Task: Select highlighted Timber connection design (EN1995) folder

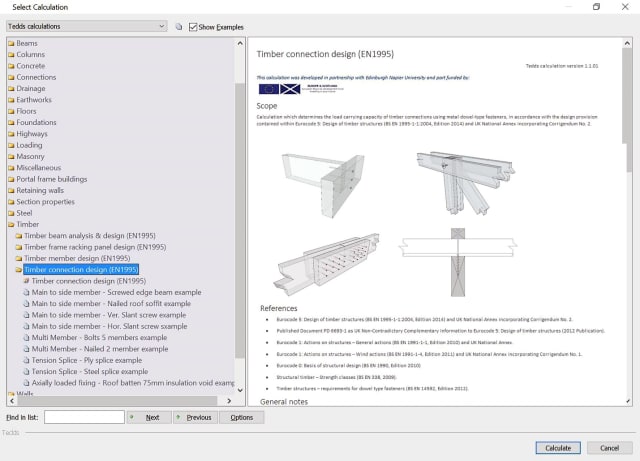Action: tap(81, 269)
